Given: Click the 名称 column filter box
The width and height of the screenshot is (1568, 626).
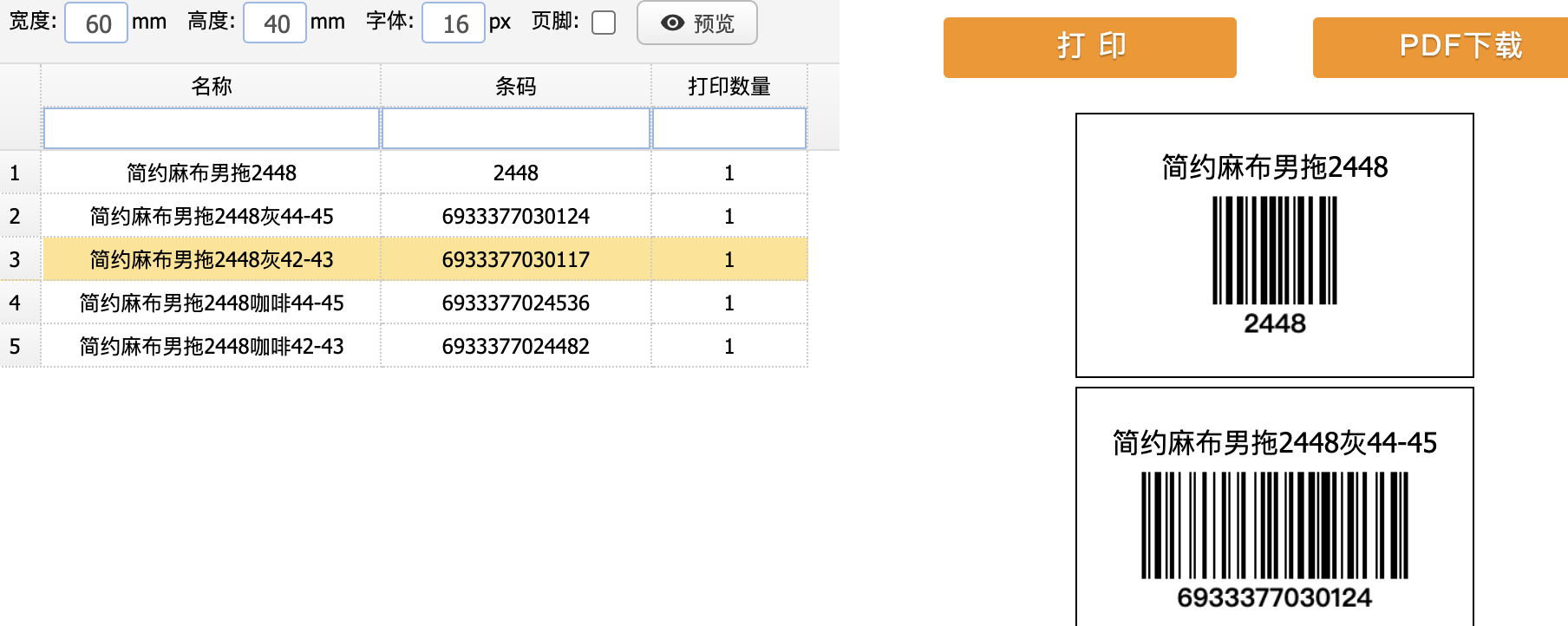Looking at the screenshot, I should pyautogui.click(x=212, y=128).
